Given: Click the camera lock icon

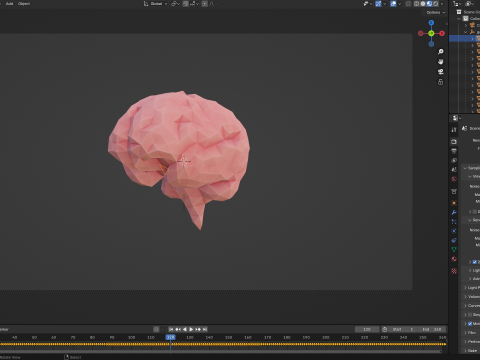Looking at the screenshot, I should [441, 82].
